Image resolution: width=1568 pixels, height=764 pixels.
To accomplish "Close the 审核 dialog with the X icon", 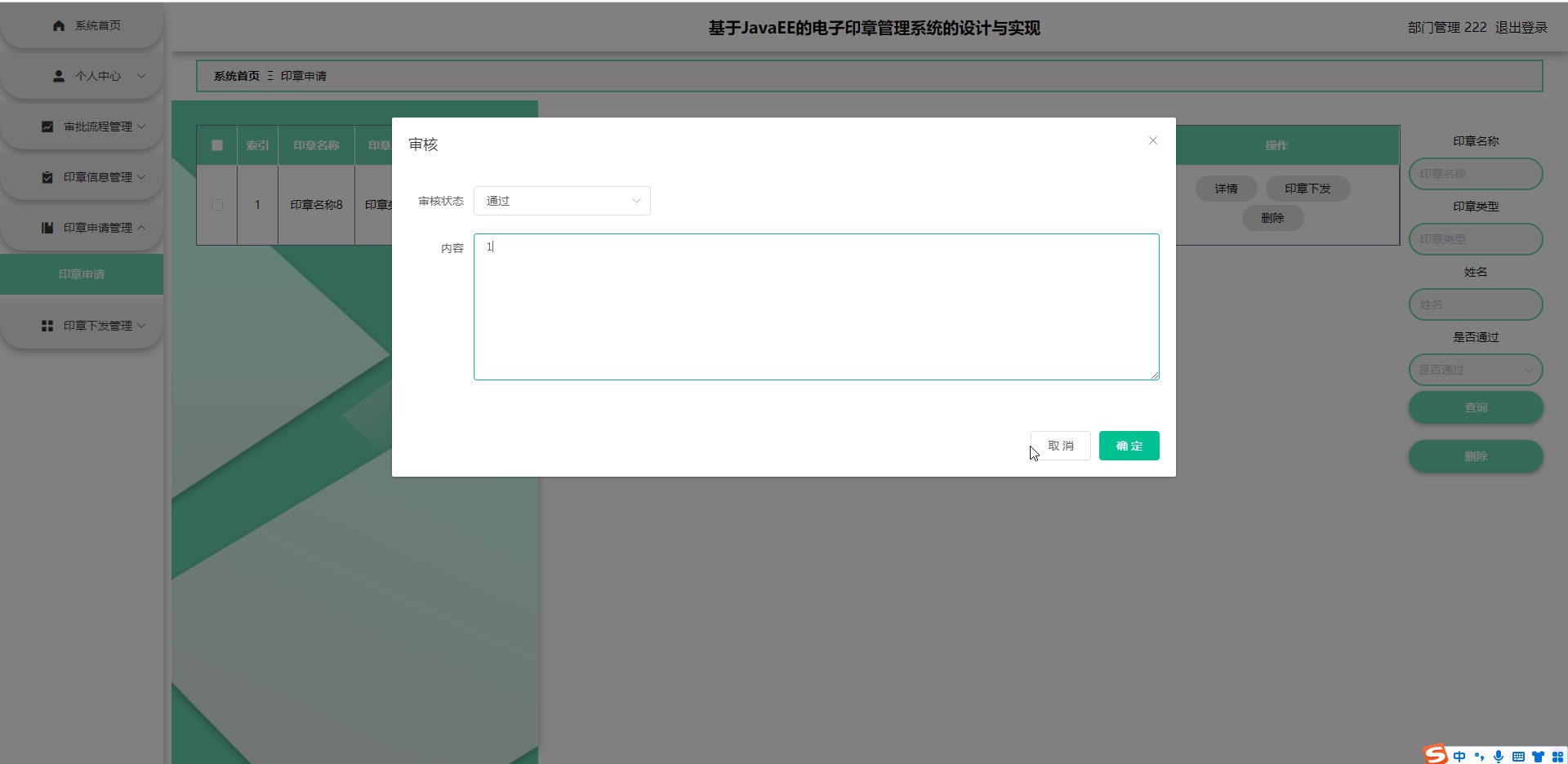I will (x=1153, y=140).
